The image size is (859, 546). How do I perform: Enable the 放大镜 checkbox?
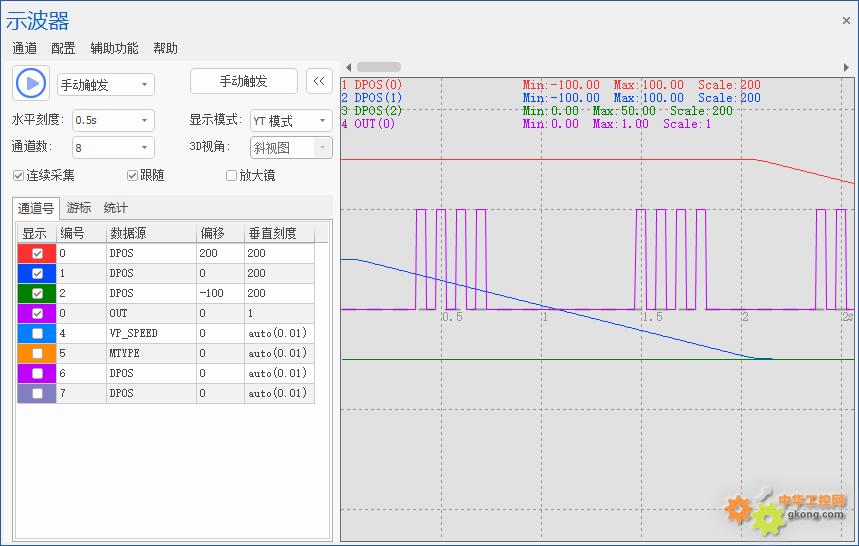click(x=232, y=176)
